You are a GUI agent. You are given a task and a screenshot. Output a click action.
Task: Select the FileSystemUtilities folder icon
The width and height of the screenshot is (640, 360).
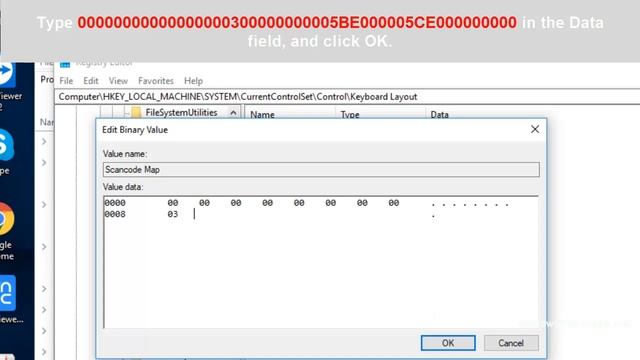[x=136, y=112]
